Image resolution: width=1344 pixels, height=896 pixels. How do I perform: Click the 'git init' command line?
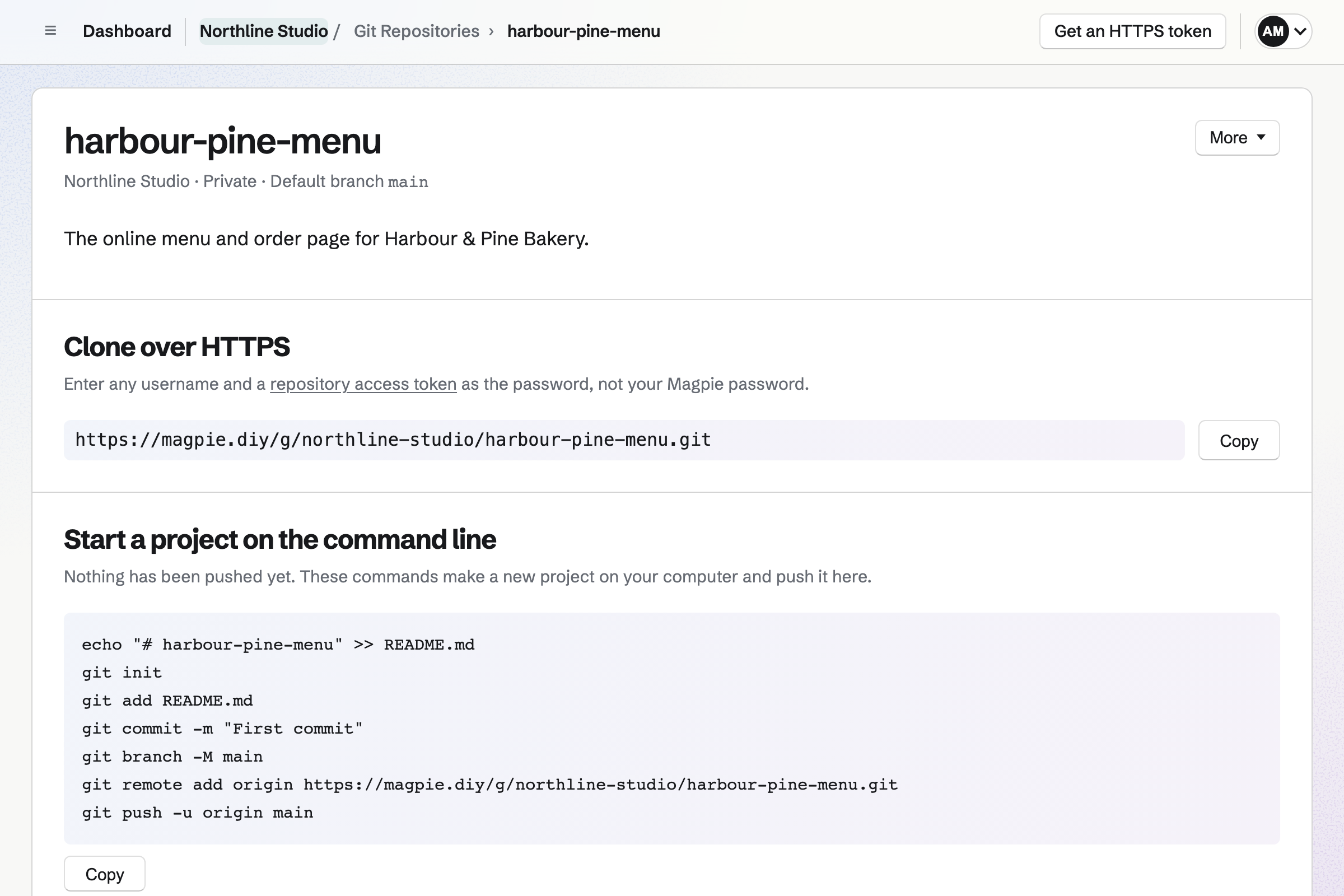pyautogui.click(x=122, y=673)
